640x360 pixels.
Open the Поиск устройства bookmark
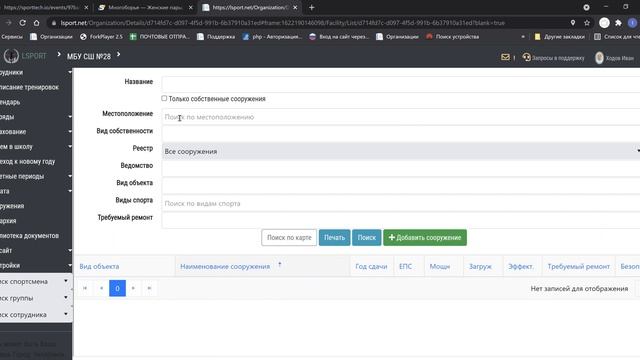click(x=453, y=37)
